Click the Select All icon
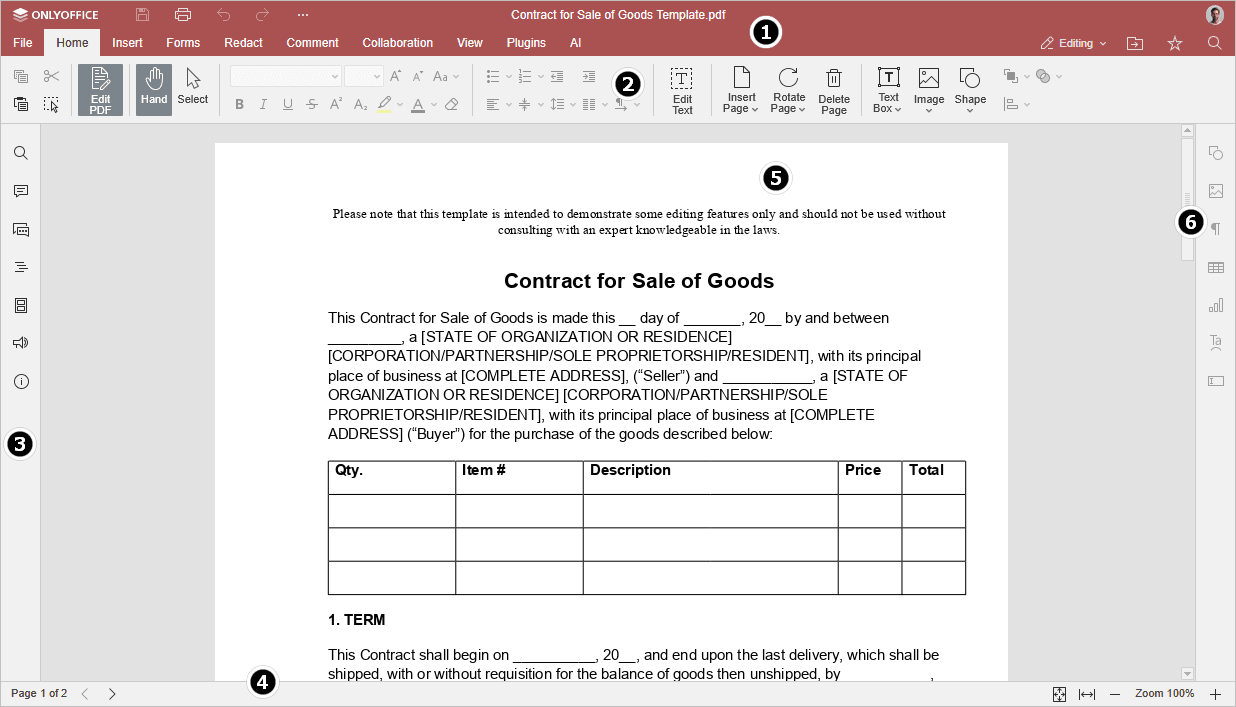This screenshot has width=1236, height=707. [x=52, y=104]
